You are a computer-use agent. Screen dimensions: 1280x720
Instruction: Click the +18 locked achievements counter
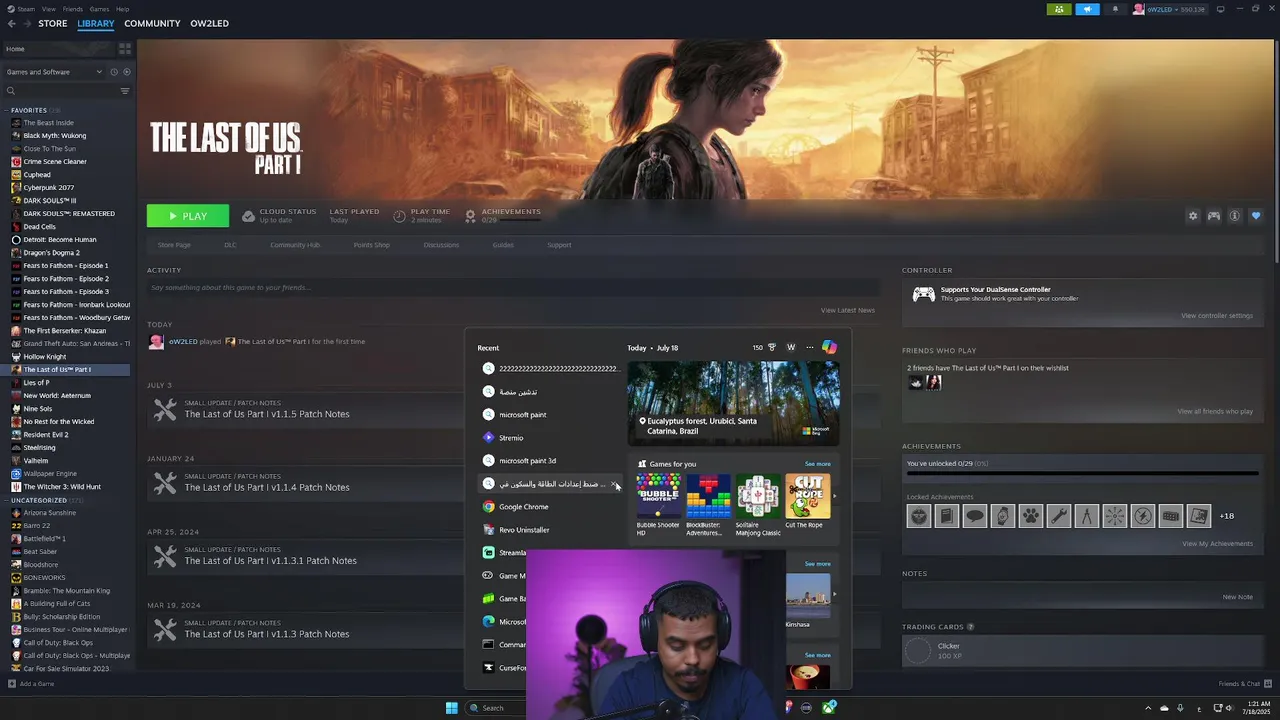point(1227,516)
